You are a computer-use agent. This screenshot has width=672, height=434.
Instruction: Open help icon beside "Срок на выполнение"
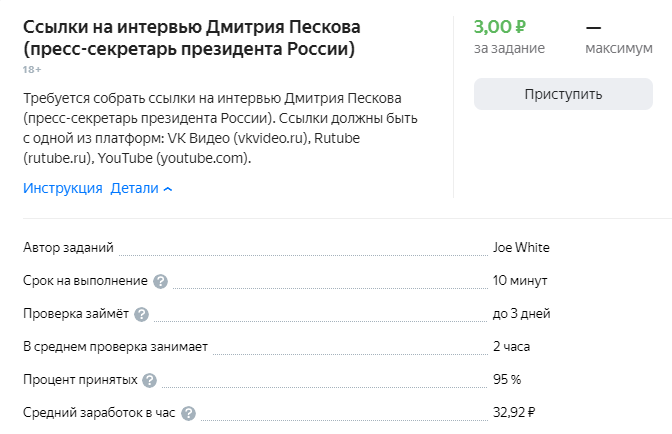(x=161, y=281)
